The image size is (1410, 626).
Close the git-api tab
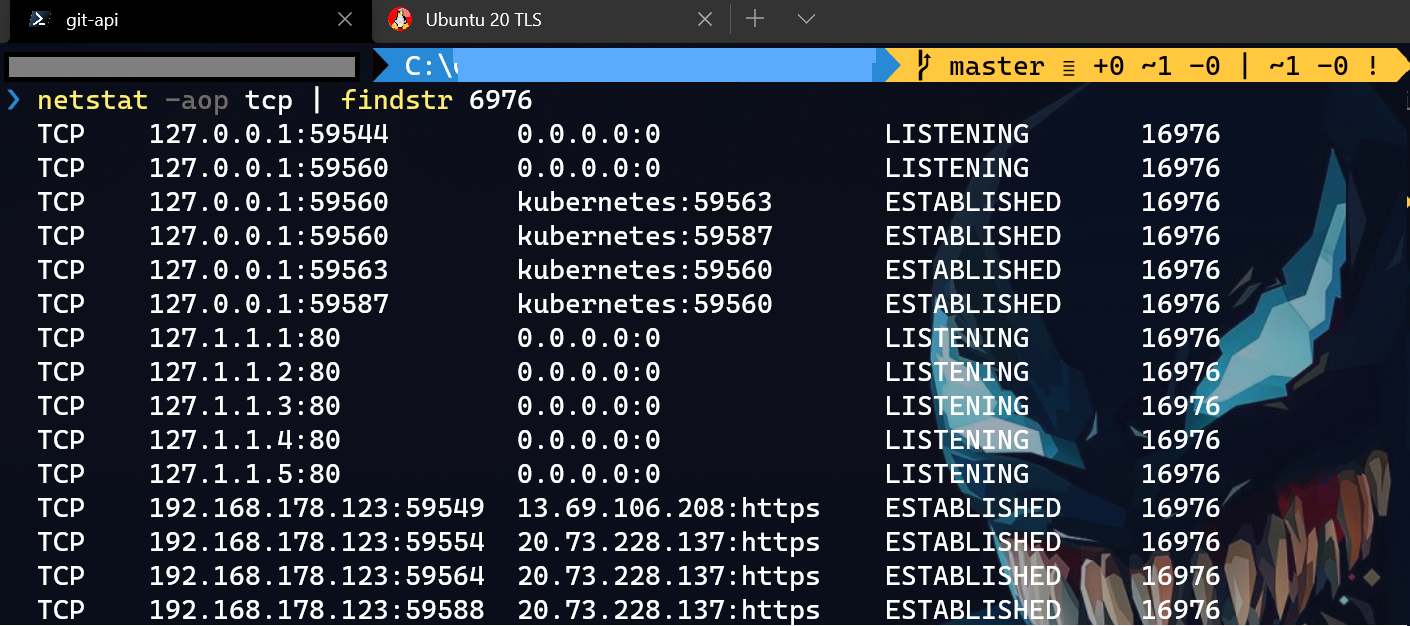[345, 19]
